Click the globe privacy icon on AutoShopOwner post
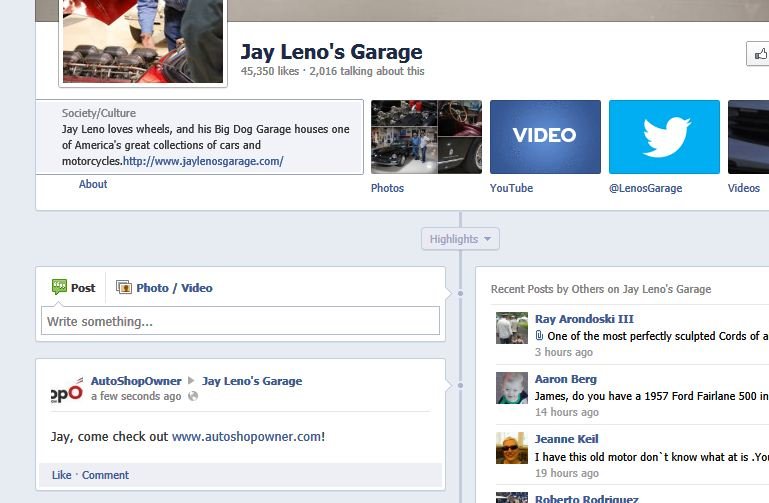Image resolution: width=769 pixels, height=503 pixels. click(x=193, y=396)
